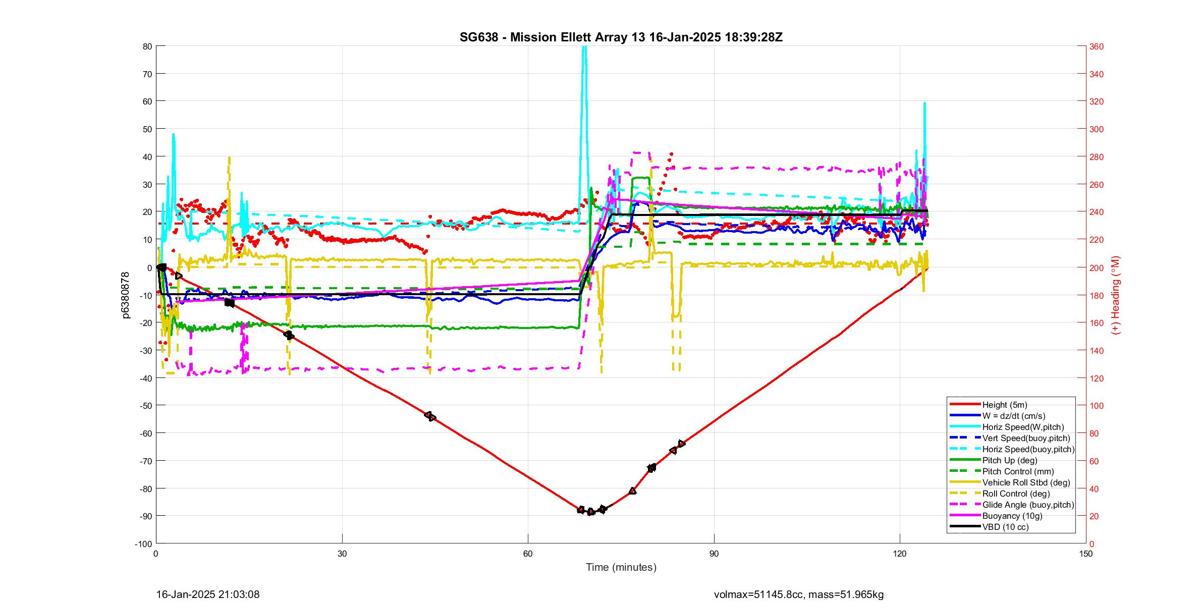Click the left axis tick label "-100"
The width and height of the screenshot is (1200, 611).
click(143, 544)
